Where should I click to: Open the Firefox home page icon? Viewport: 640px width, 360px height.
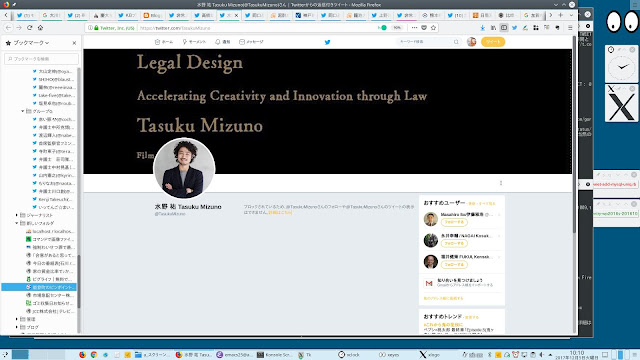click(40, 28)
